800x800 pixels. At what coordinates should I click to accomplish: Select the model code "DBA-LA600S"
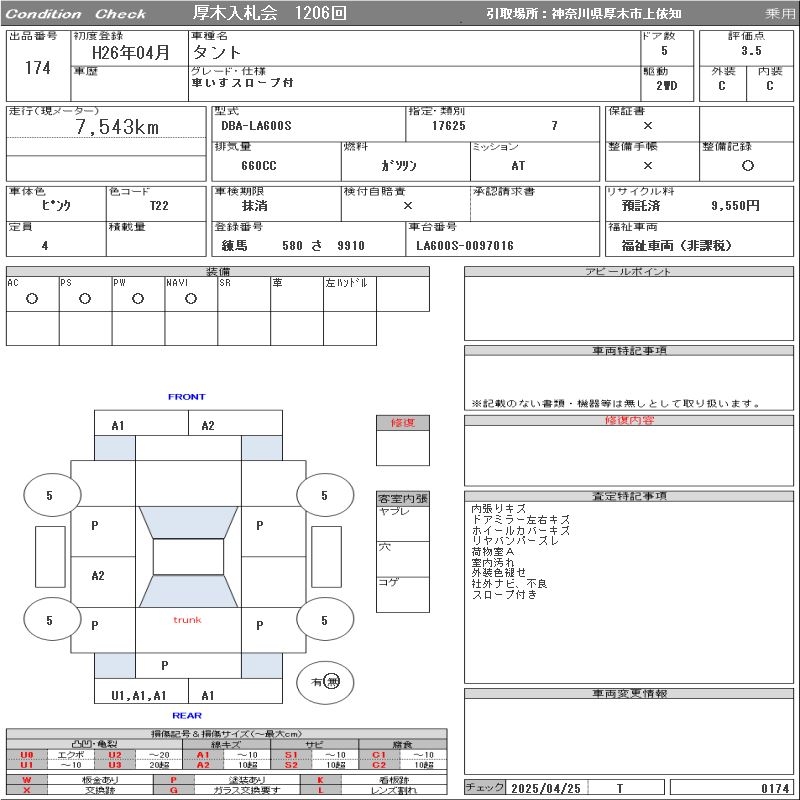click(x=256, y=126)
